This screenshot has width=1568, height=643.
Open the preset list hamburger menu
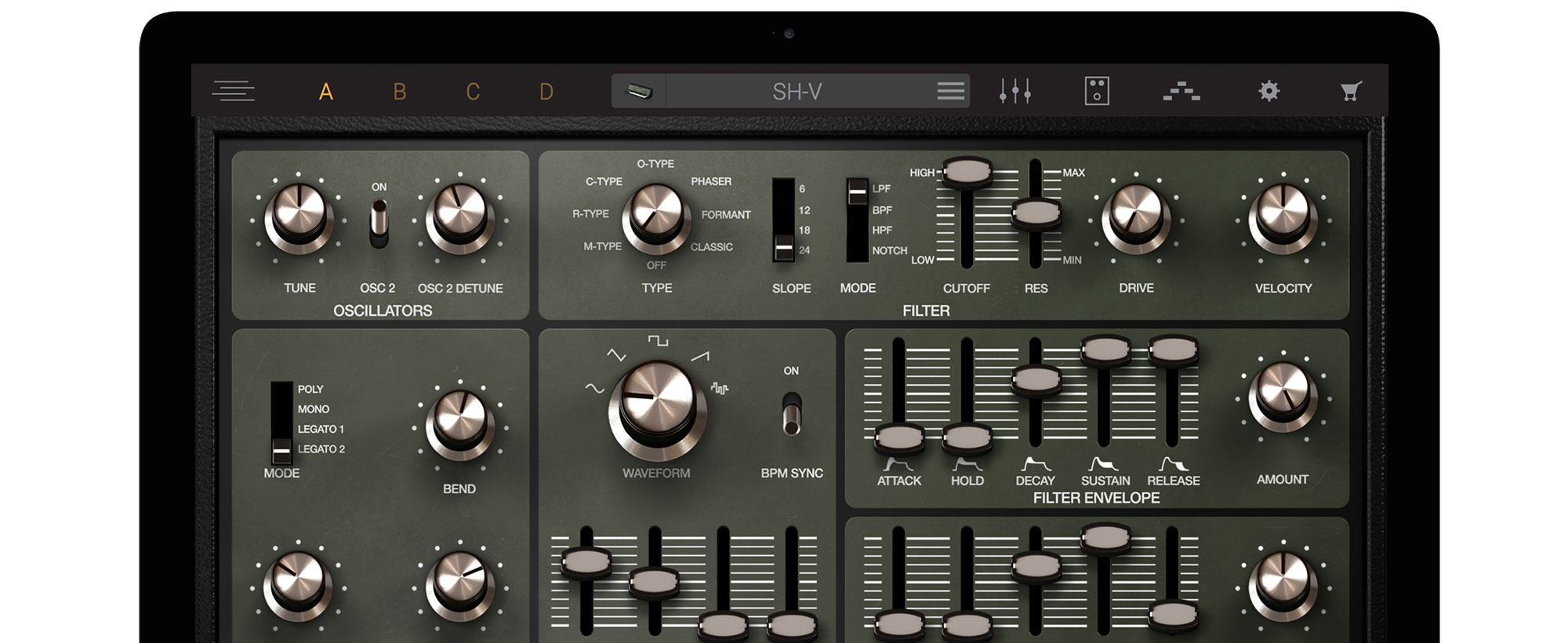point(951,91)
